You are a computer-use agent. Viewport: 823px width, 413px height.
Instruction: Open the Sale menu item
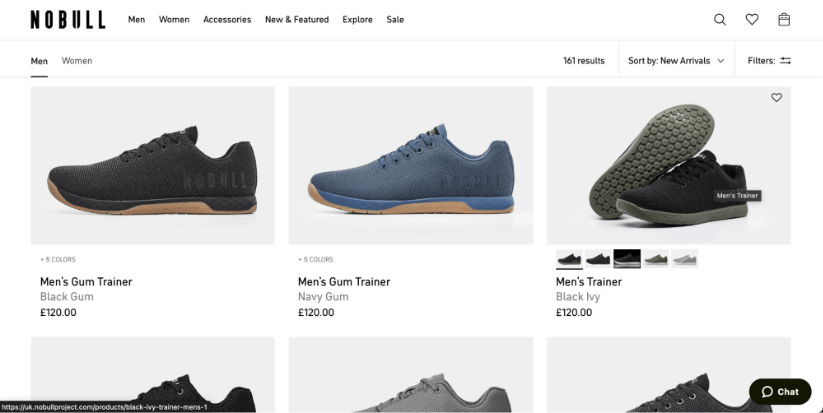(395, 20)
